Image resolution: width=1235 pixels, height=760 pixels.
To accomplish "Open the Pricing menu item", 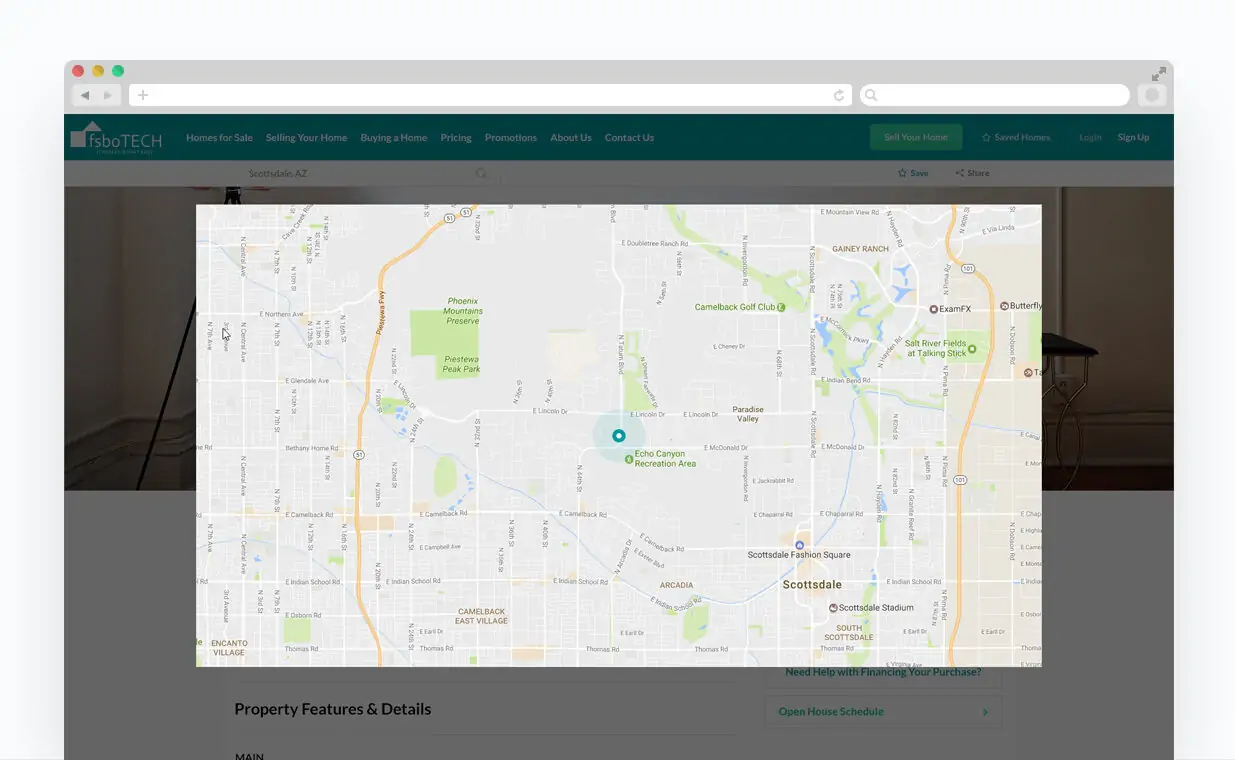I will [456, 138].
